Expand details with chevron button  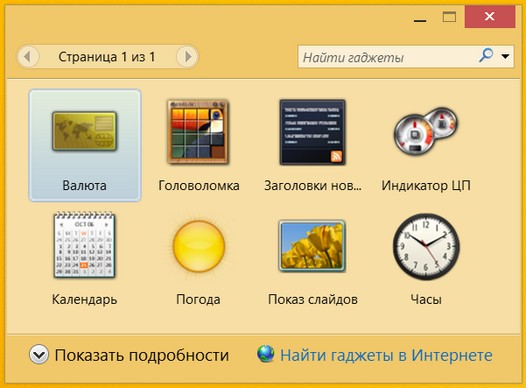click(x=39, y=354)
